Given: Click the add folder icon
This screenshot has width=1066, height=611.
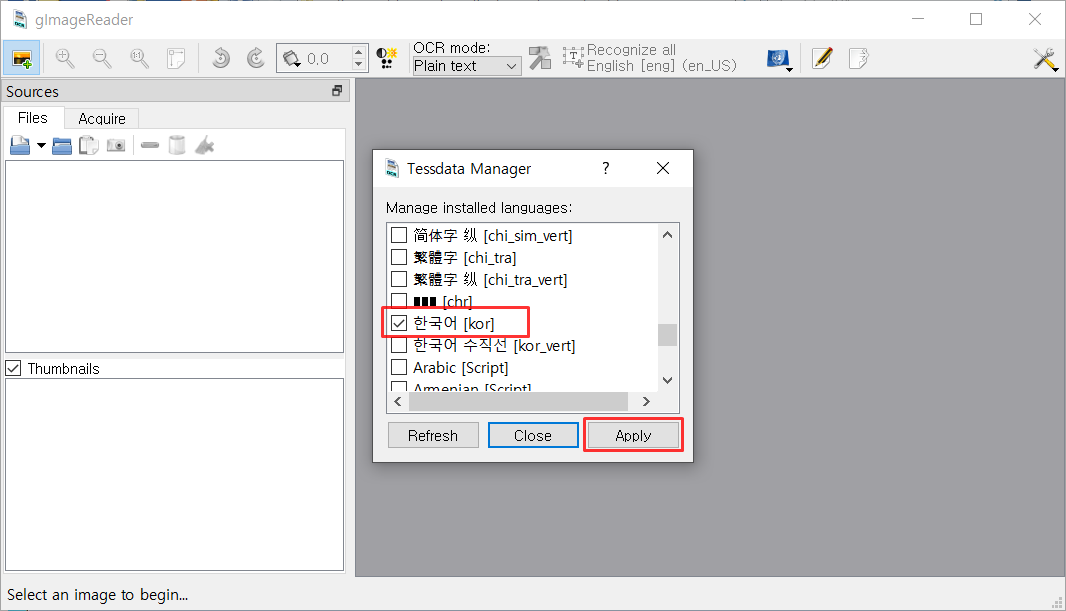Looking at the screenshot, I should (62, 145).
